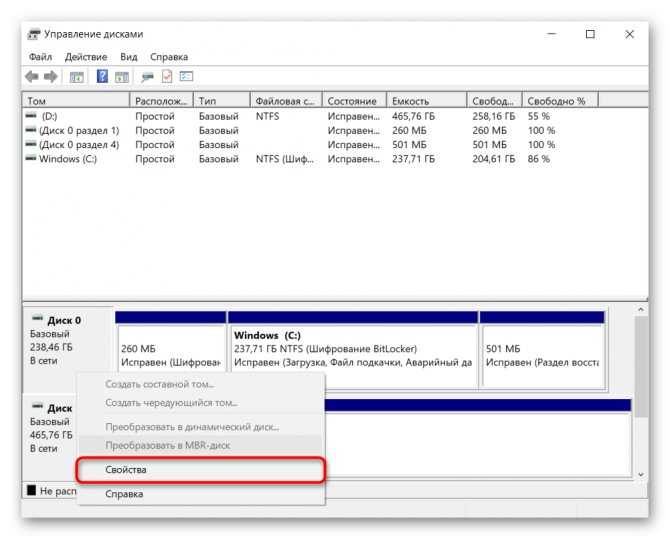Click the disk pane scrollbar down arrow
Viewport: 670px width, 539px height.
640,474
